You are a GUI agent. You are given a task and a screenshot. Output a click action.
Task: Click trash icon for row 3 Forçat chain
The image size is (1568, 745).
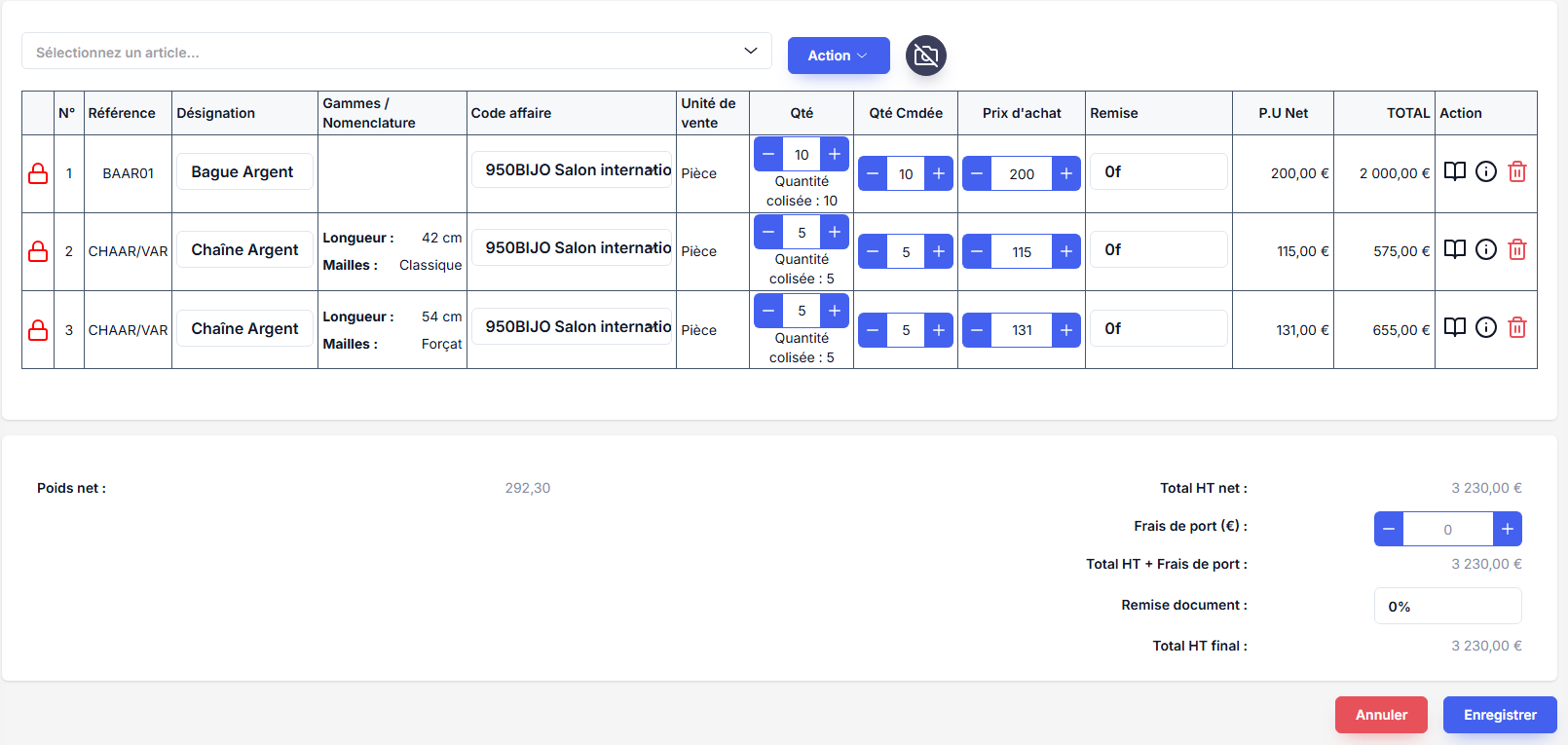1516,328
